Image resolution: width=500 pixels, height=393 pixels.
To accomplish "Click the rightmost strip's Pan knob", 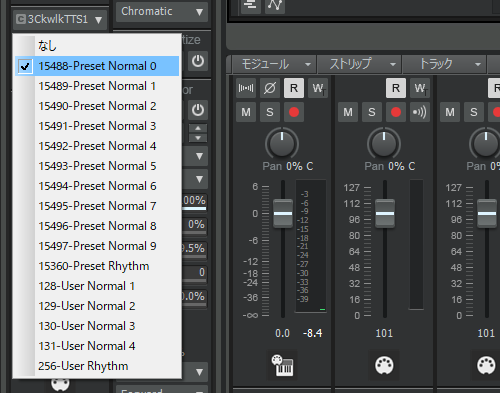I will (485, 143).
